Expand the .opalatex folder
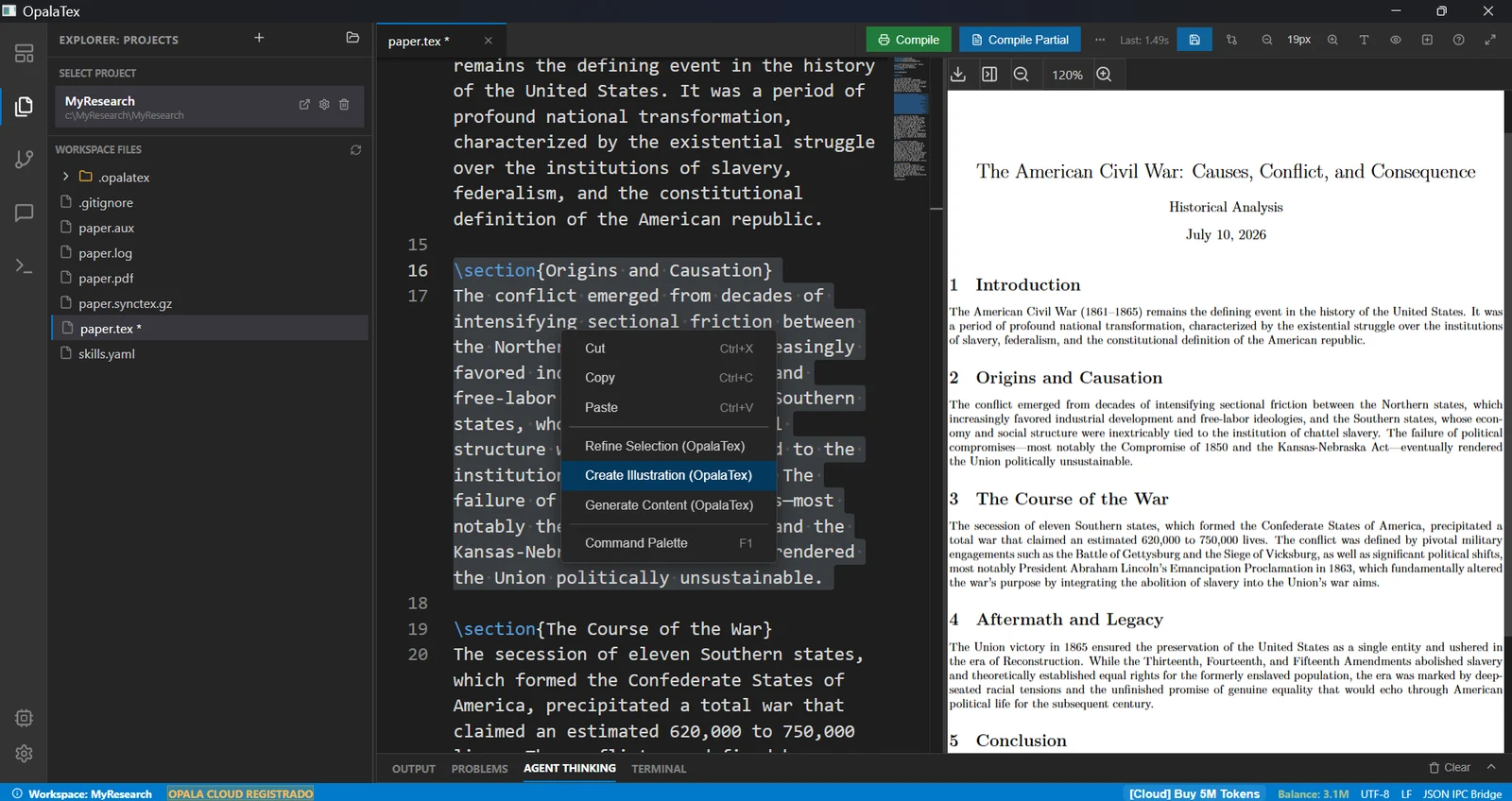 (65, 177)
